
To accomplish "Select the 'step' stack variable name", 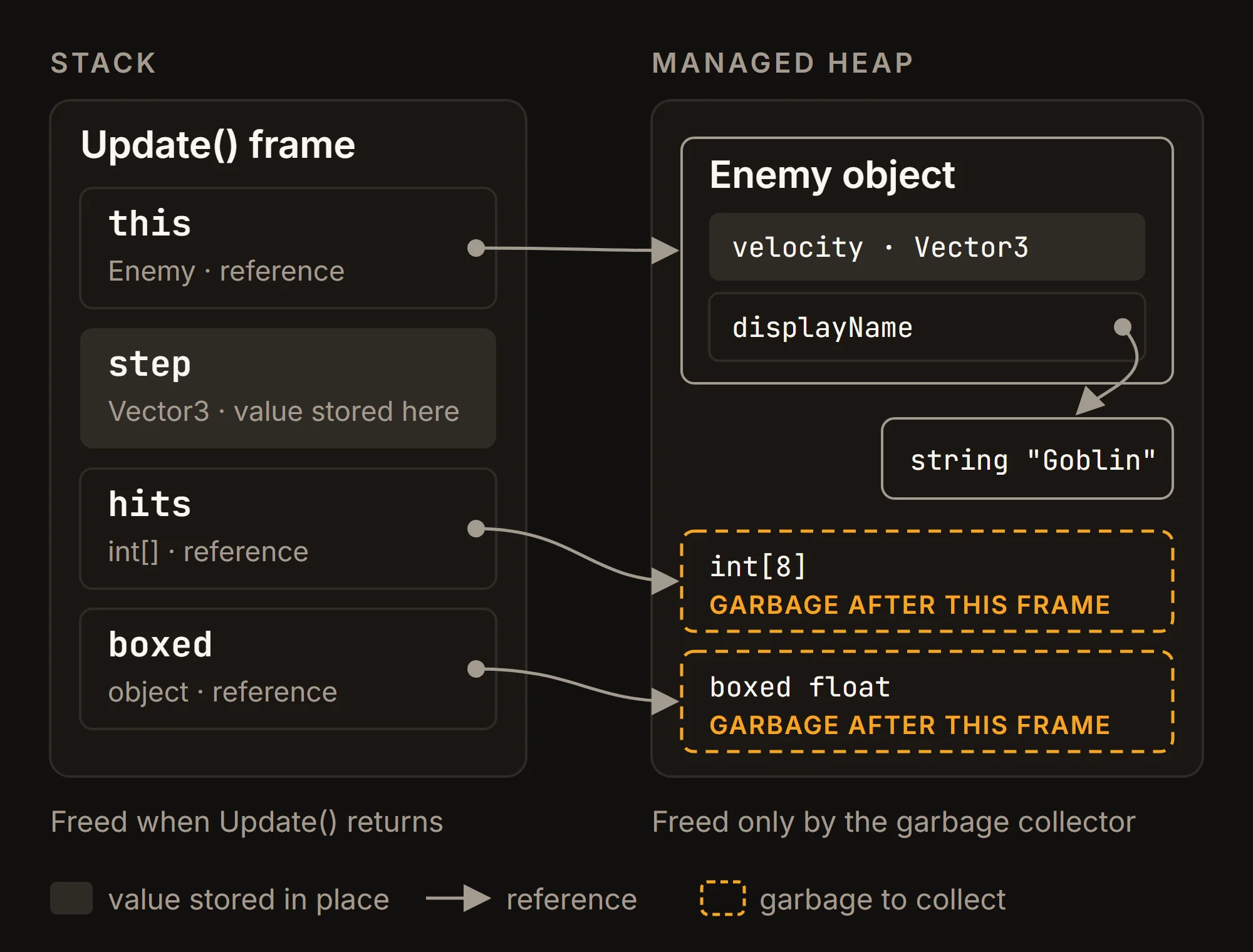I will coord(150,365).
